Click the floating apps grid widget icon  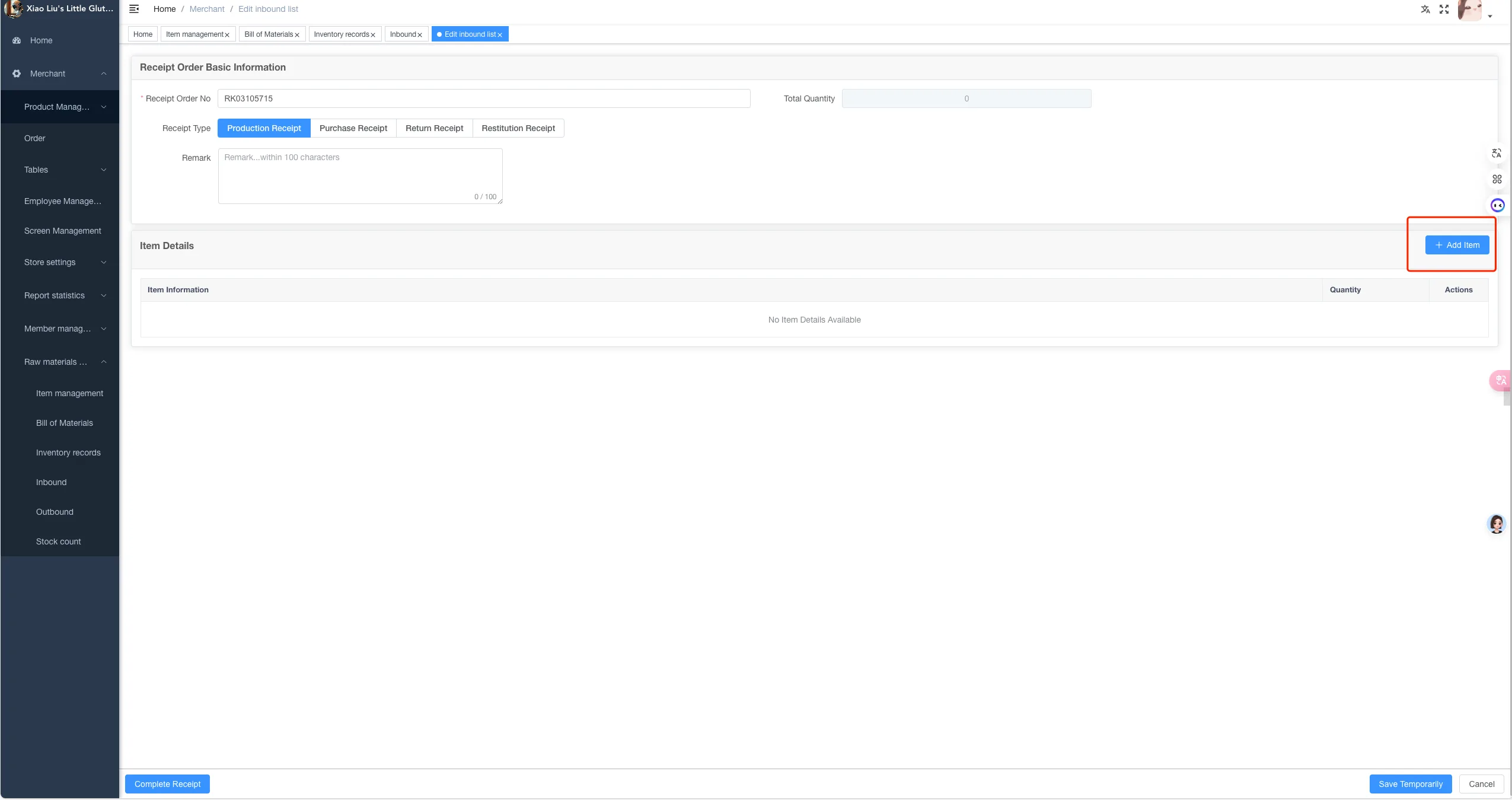(1497, 179)
